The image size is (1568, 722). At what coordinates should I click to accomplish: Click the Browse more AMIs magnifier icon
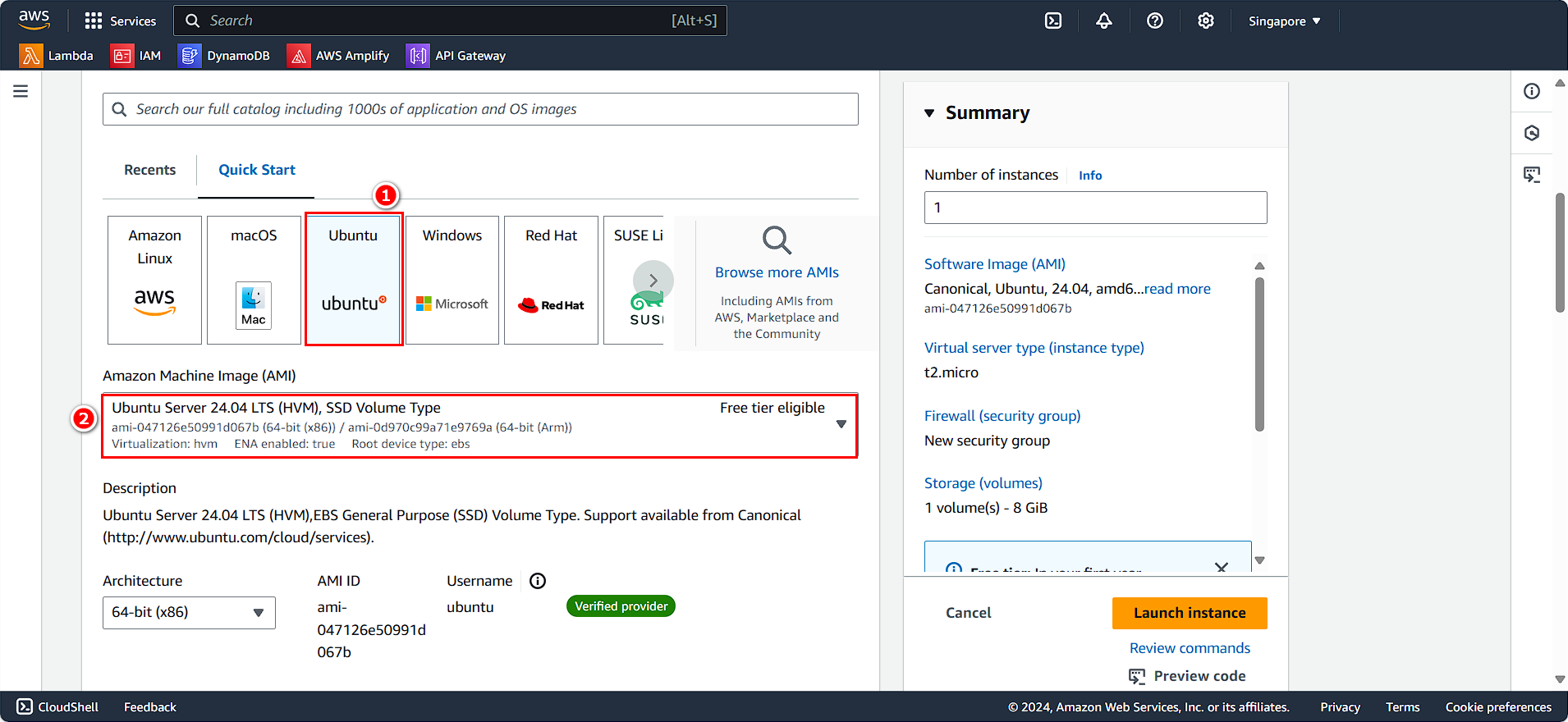pyautogui.click(x=777, y=240)
